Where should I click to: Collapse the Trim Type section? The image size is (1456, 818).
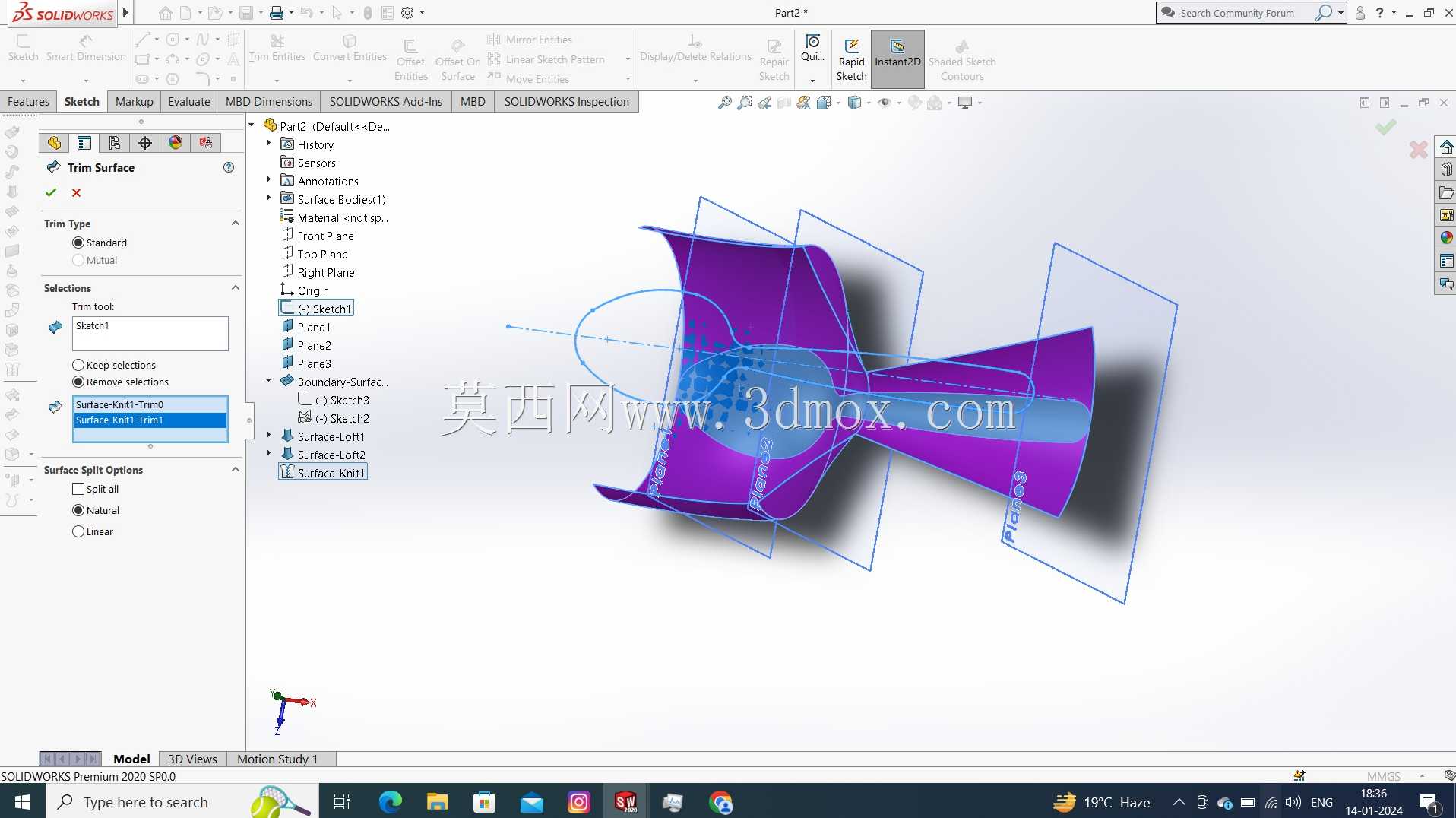236,224
